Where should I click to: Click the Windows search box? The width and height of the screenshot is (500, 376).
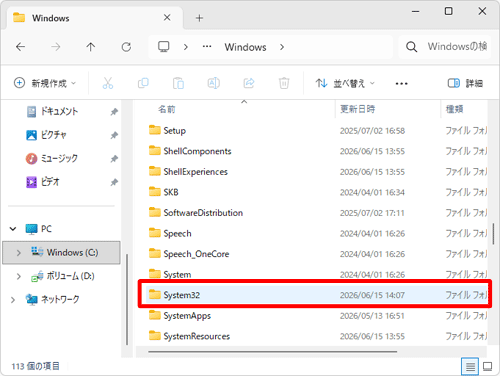click(445, 47)
